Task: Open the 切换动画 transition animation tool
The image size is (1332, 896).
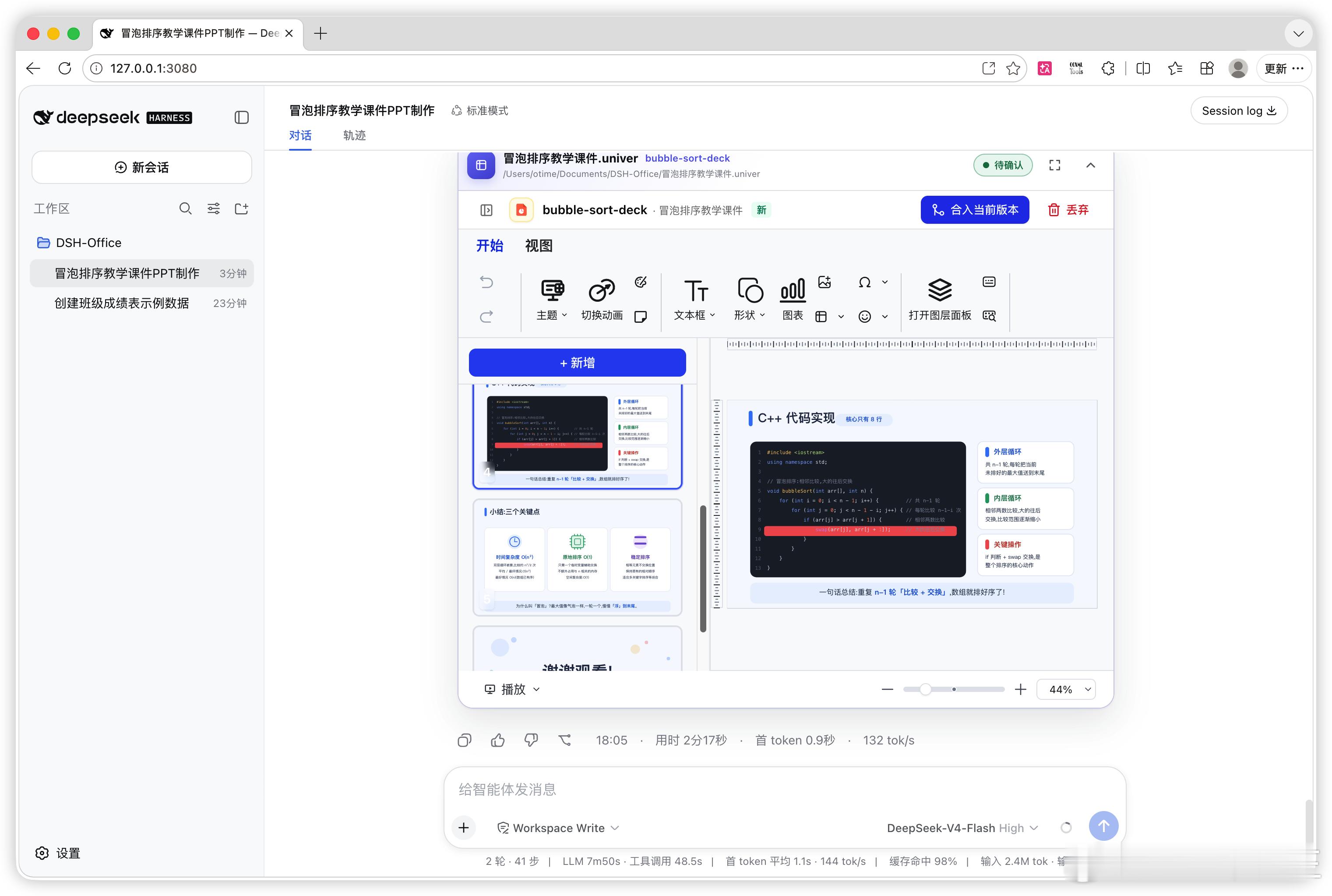Action: (602, 300)
